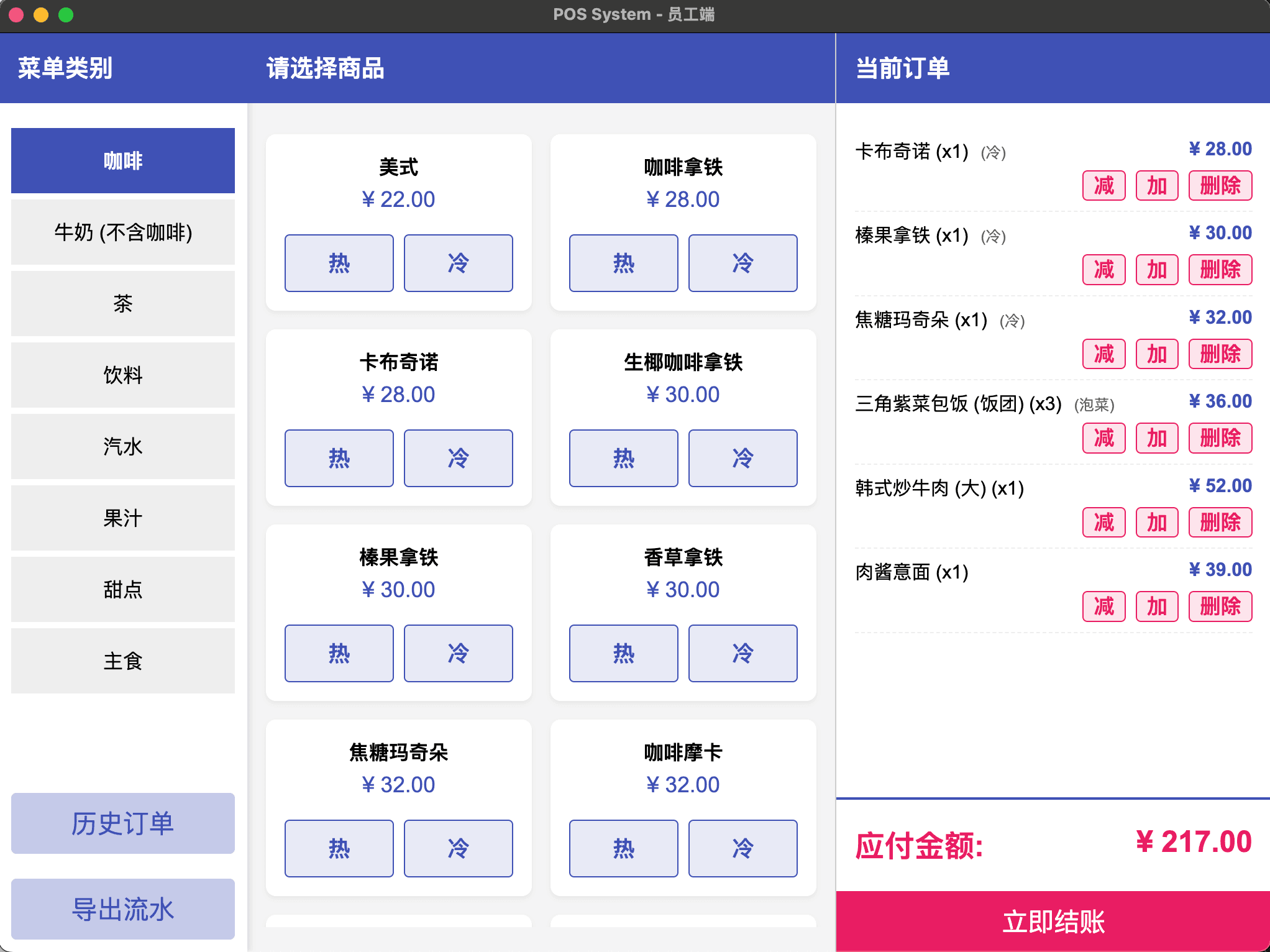This screenshot has height=952, width=1270.
Task: Select the 热 option for 美式
Action: coord(339,263)
